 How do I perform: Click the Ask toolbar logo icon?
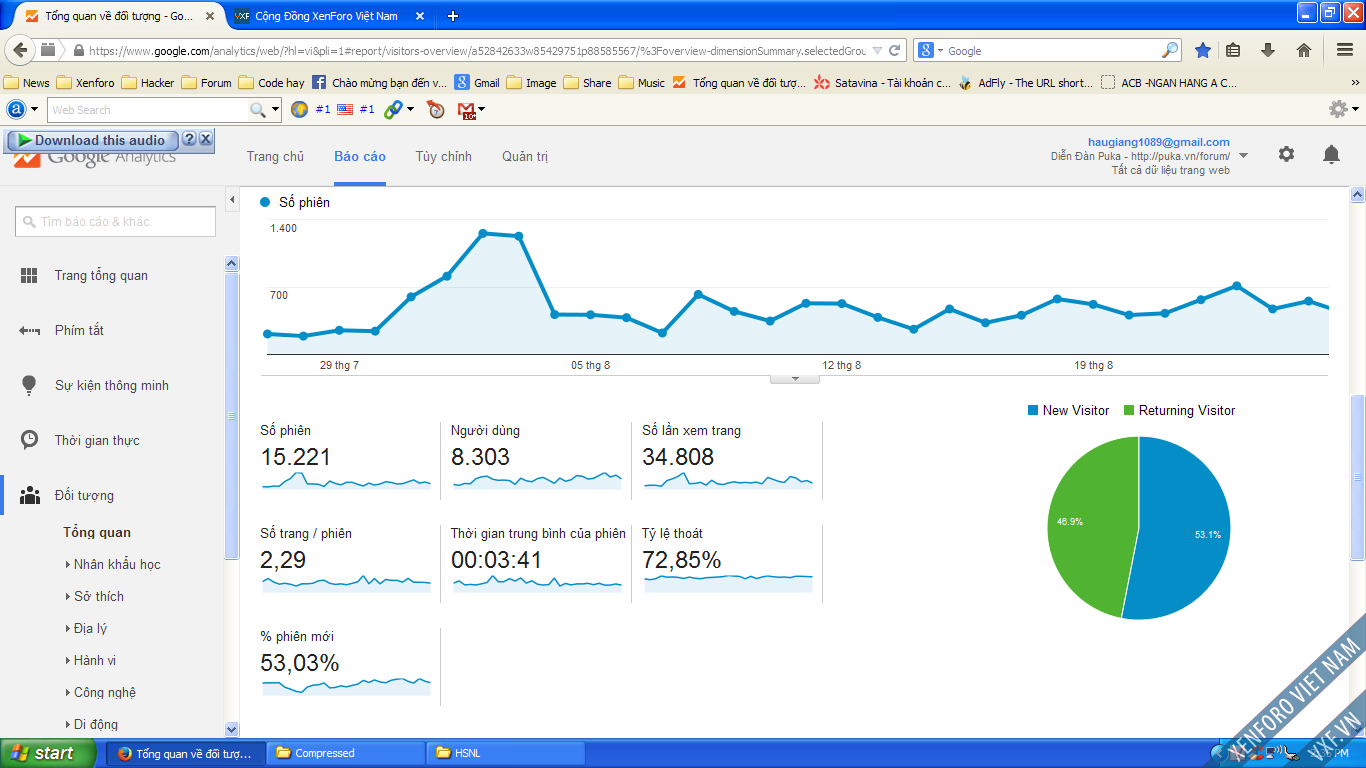[16, 109]
